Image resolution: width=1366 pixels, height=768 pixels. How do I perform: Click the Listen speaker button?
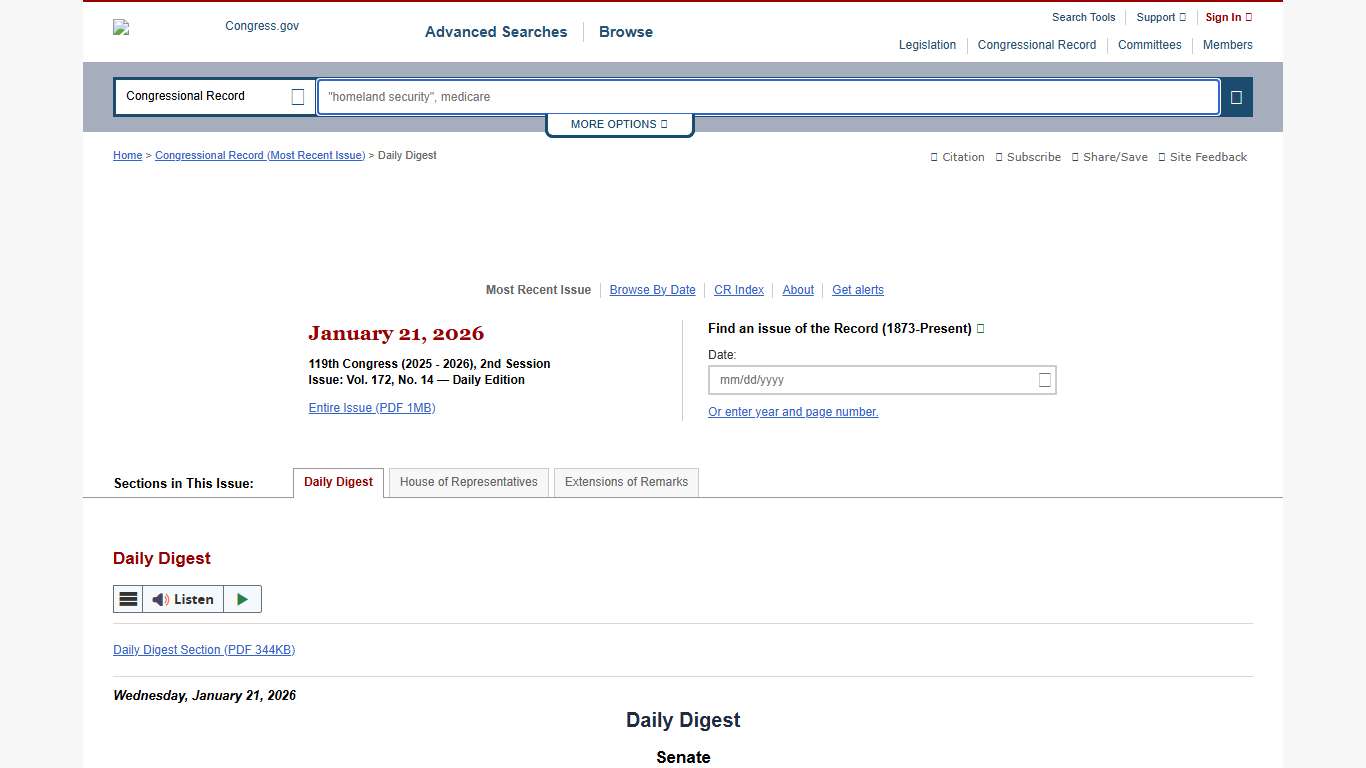[183, 599]
